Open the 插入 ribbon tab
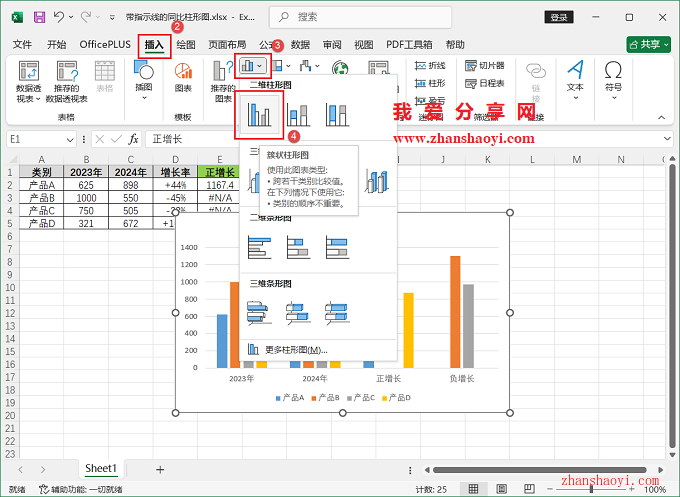This screenshot has height=497, width=680. point(153,45)
